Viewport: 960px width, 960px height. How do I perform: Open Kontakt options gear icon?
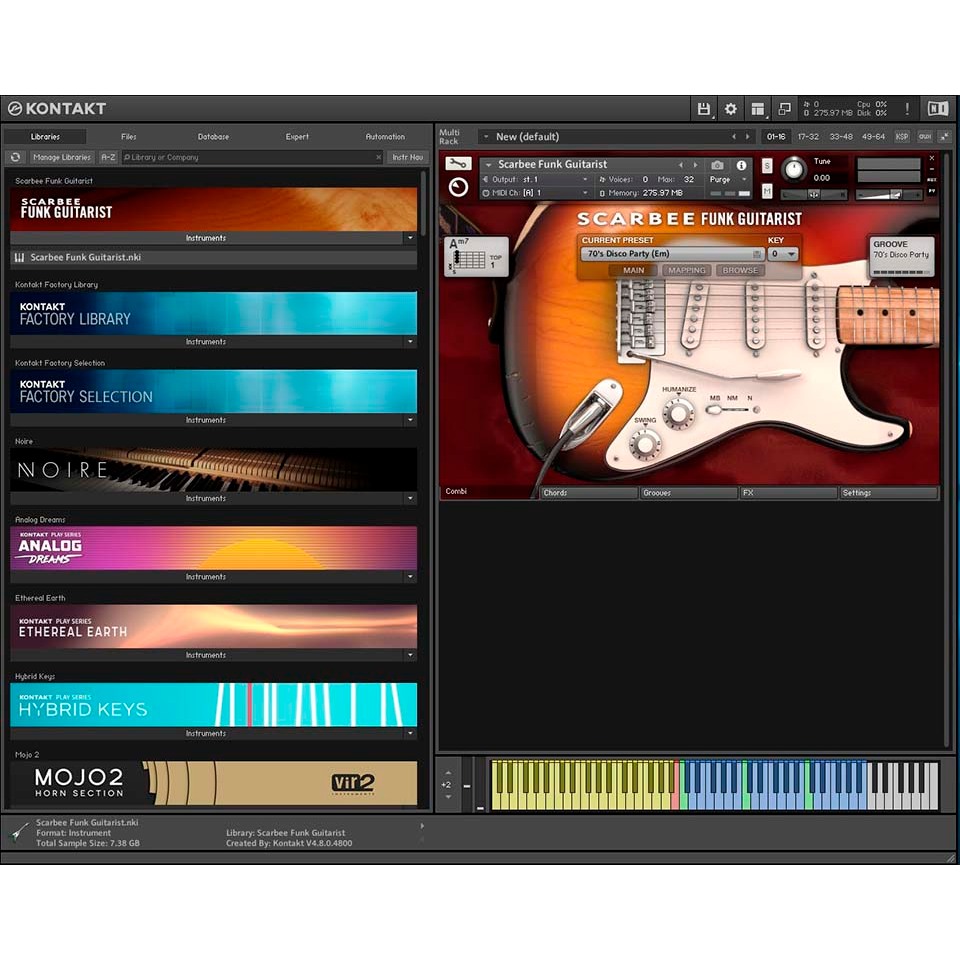(x=731, y=109)
